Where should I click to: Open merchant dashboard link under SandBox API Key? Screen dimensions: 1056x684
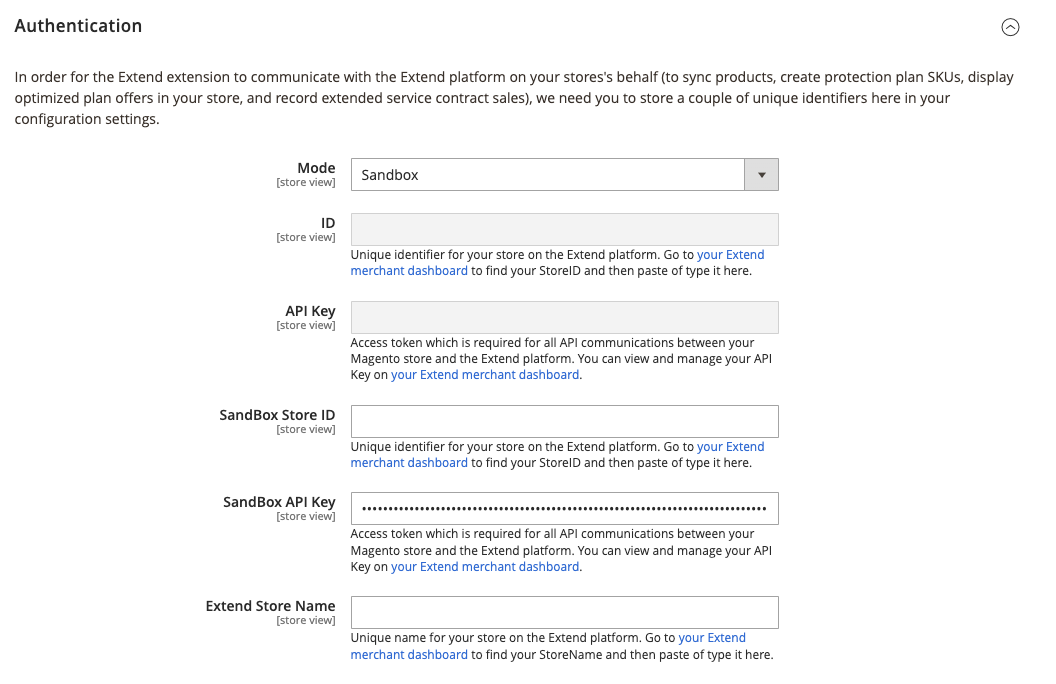[x=485, y=567]
